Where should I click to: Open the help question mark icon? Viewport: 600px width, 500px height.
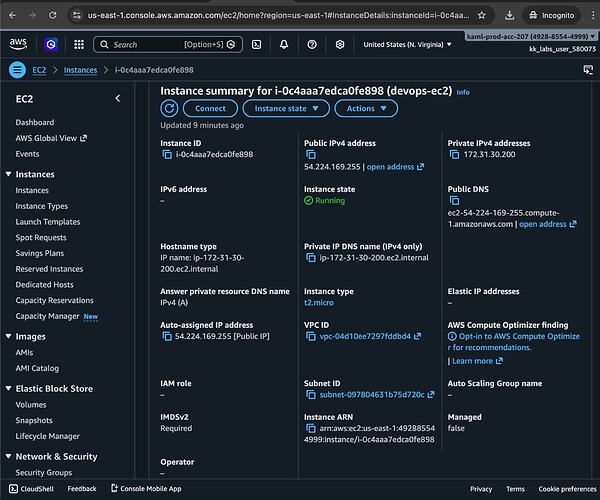pyautogui.click(x=312, y=45)
